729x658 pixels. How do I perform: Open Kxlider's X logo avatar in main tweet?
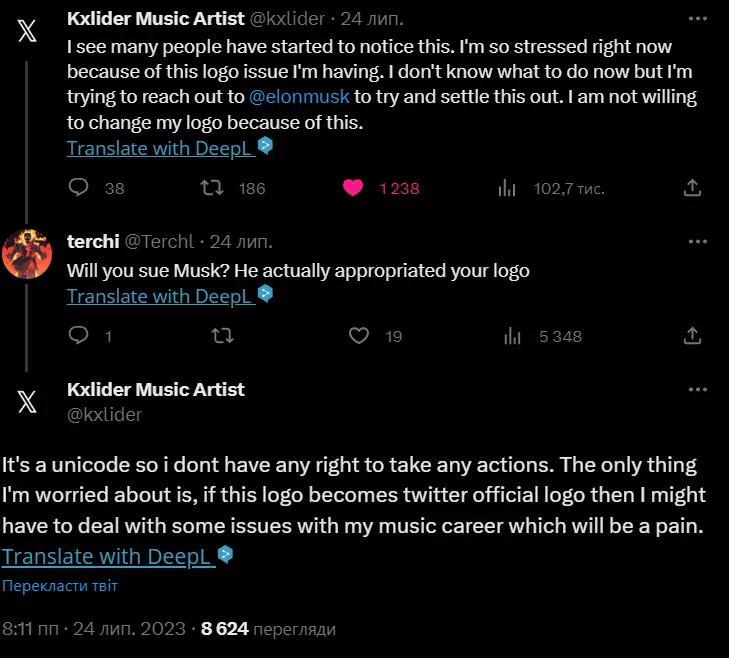[x=27, y=401]
